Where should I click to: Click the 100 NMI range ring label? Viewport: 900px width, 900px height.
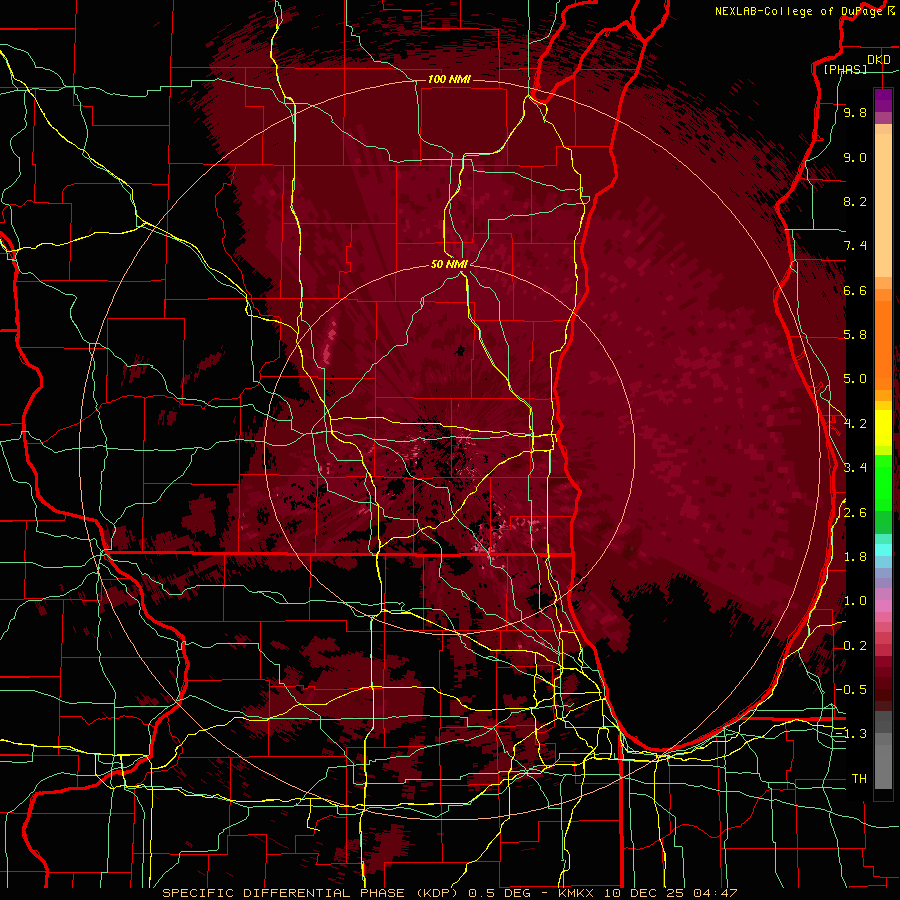point(449,79)
